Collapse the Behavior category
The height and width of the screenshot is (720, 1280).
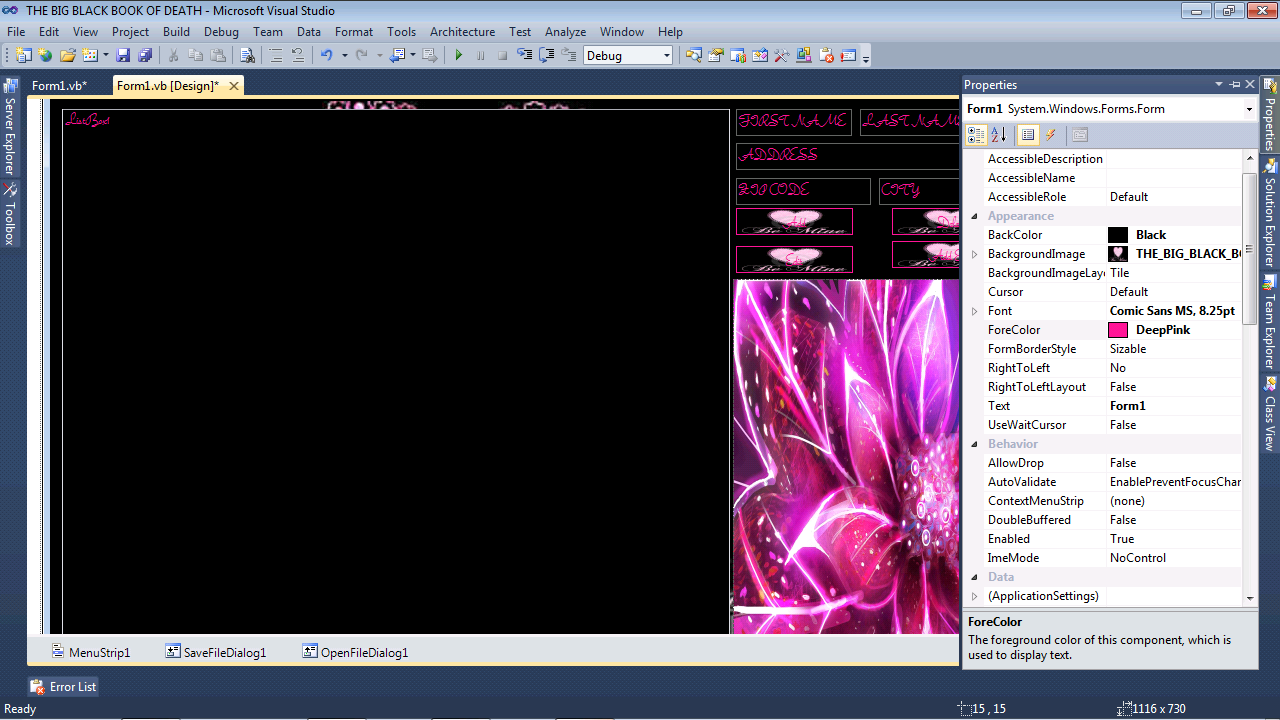[975, 444]
